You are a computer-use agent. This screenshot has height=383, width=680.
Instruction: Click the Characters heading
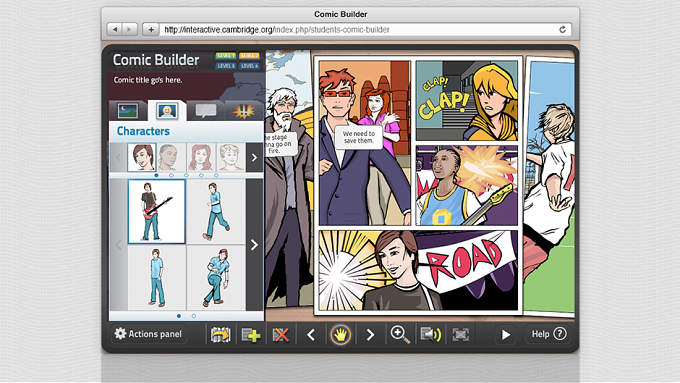tap(143, 131)
